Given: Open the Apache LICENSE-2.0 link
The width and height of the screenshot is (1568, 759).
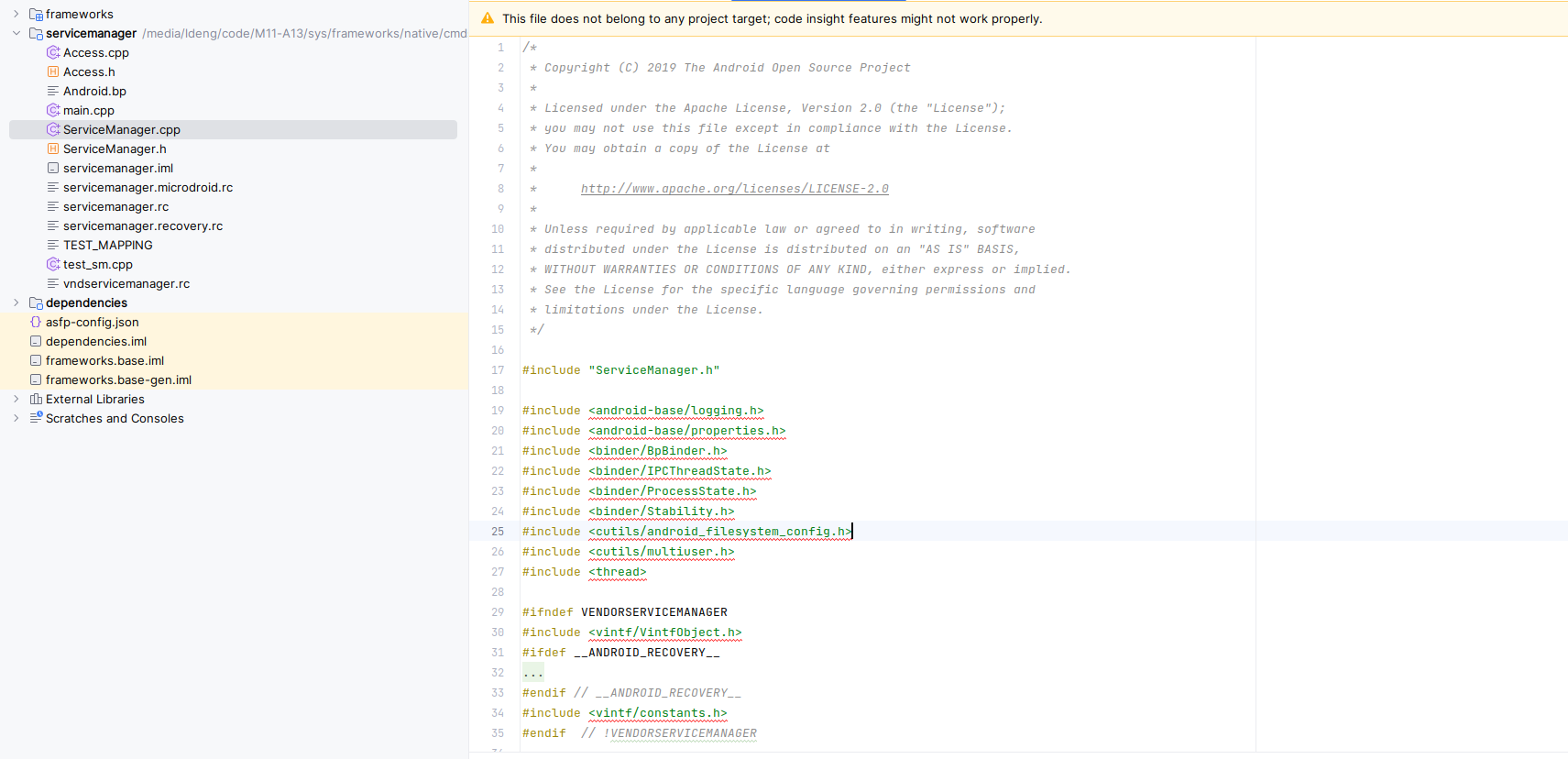Looking at the screenshot, I should [735, 189].
